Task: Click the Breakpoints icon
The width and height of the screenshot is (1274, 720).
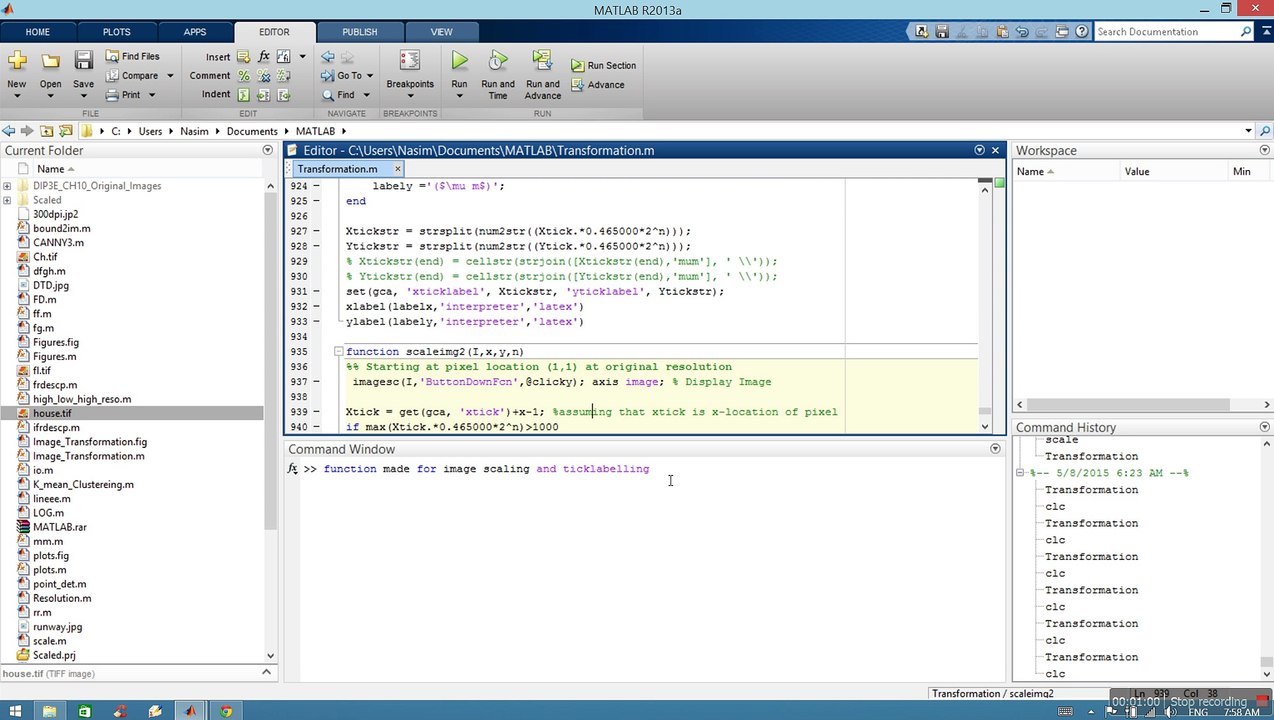Action: click(x=410, y=62)
